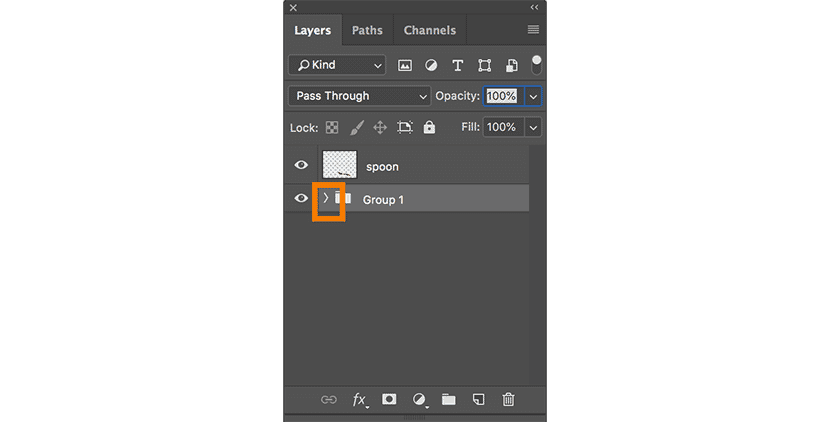Hide the Group 1 layer group
This screenshot has height=422, width=830.
(x=301, y=198)
